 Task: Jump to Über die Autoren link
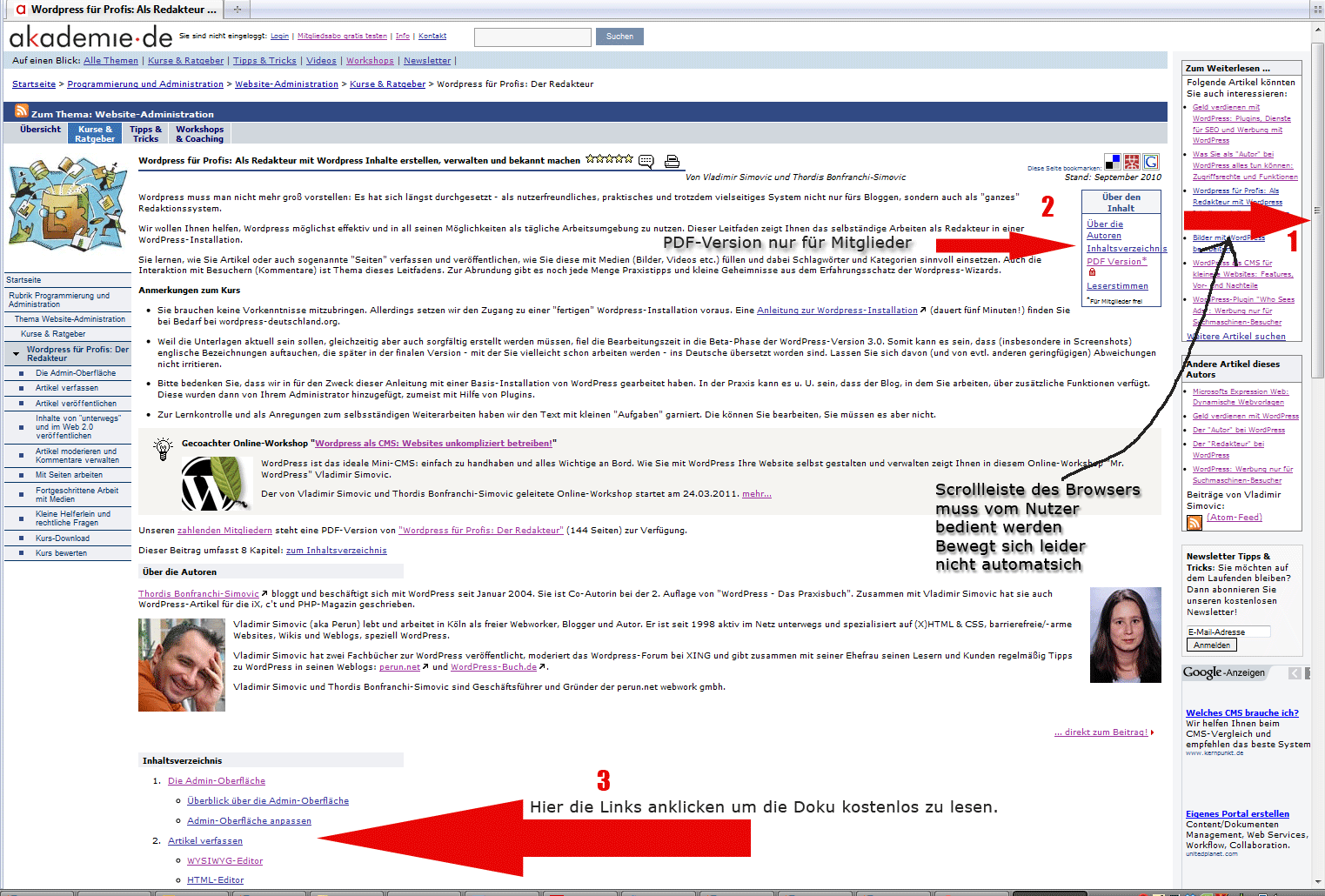(x=1105, y=230)
